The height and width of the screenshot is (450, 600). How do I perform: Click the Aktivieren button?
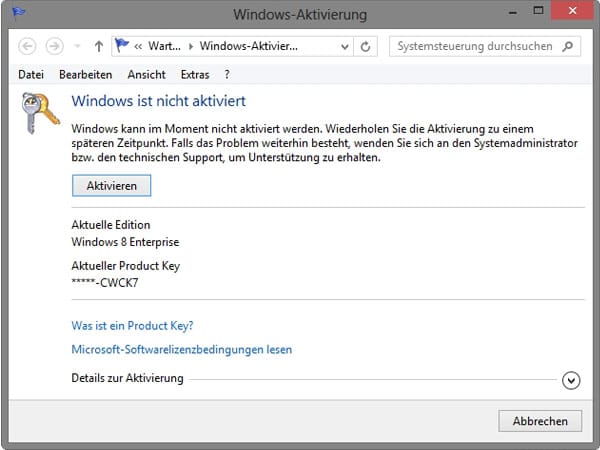[112, 186]
